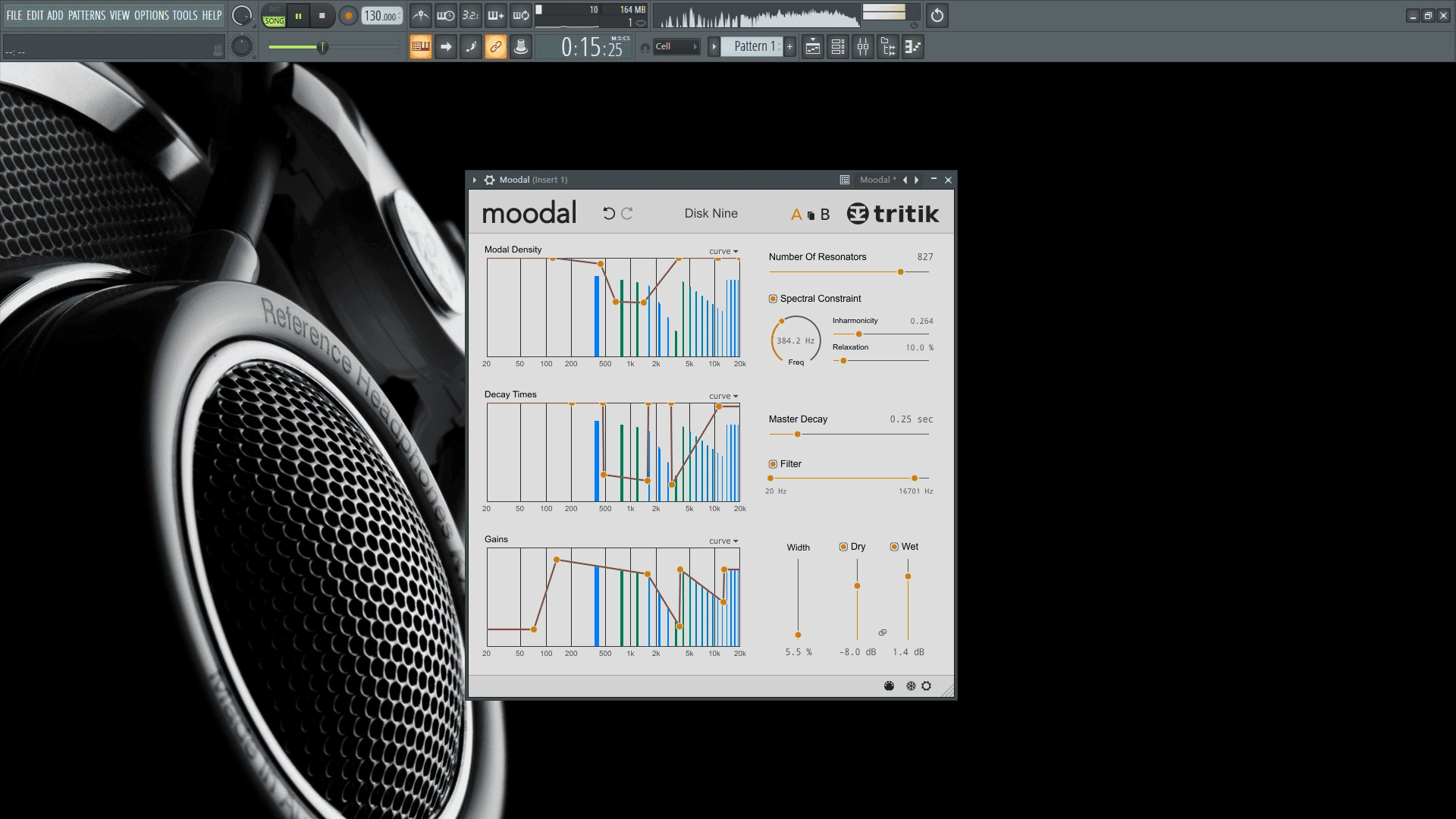1456x819 pixels.
Task: Click the overdub/blend recording icon
Action: tap(496, 15)
